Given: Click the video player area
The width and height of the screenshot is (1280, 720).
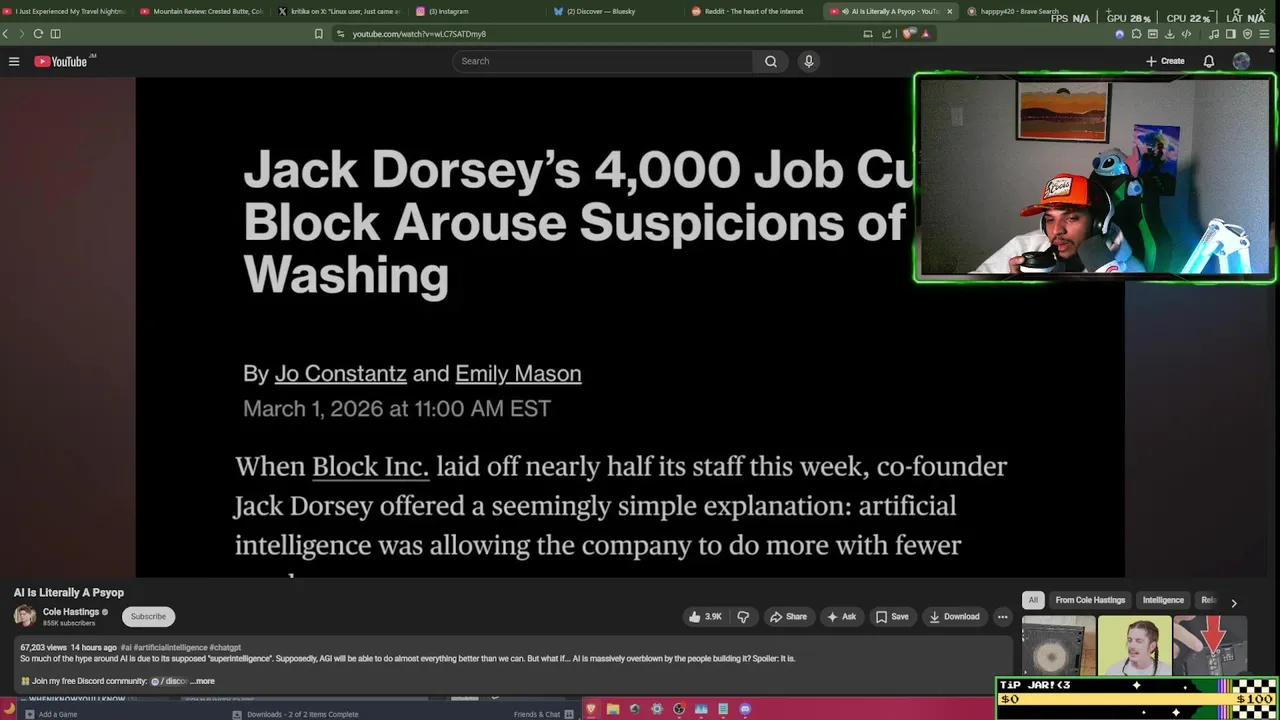Looking at the screenshot, I should [x=630, y=328].
